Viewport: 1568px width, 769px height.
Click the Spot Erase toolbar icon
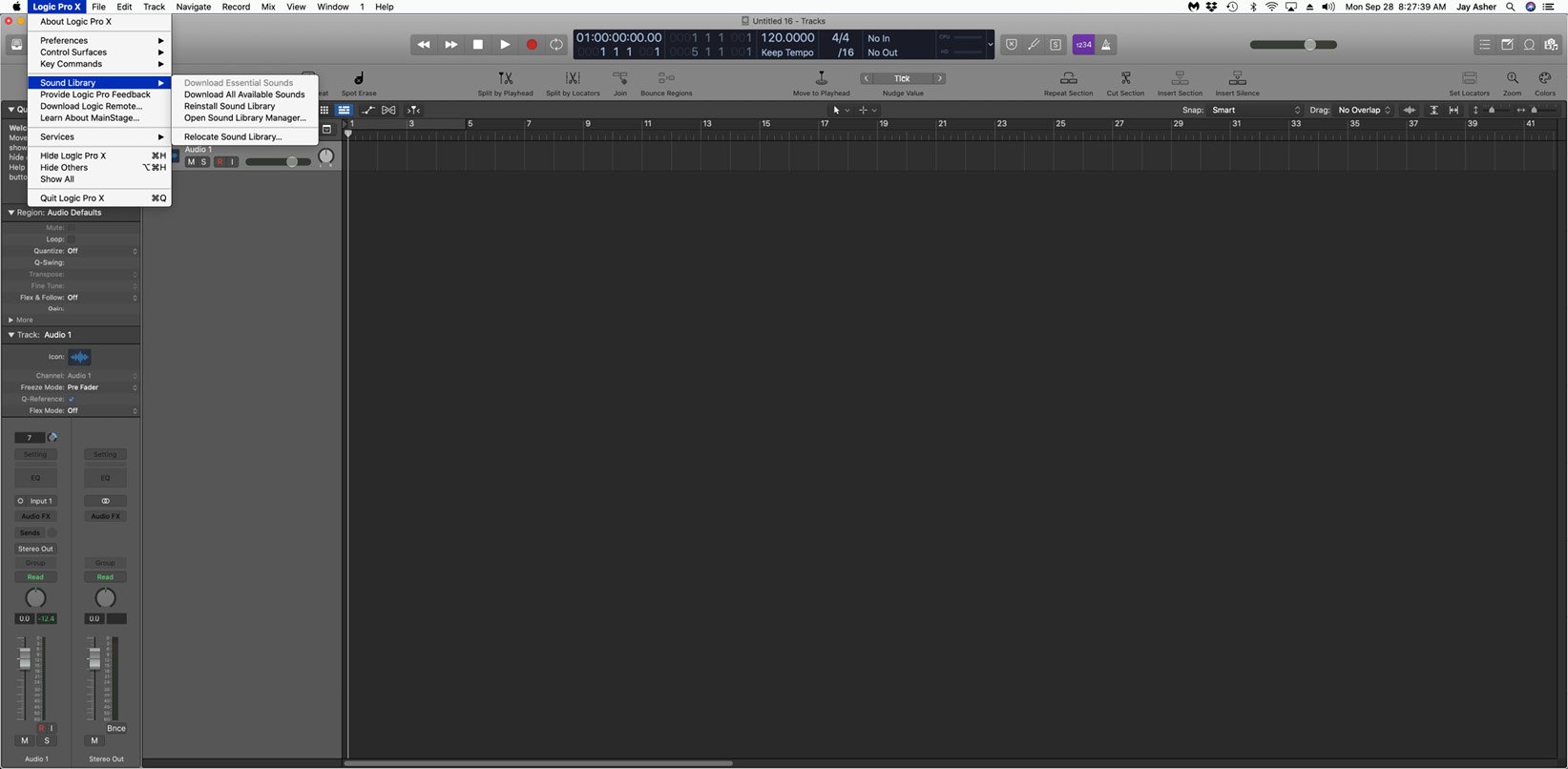click(x=359, y=79)
